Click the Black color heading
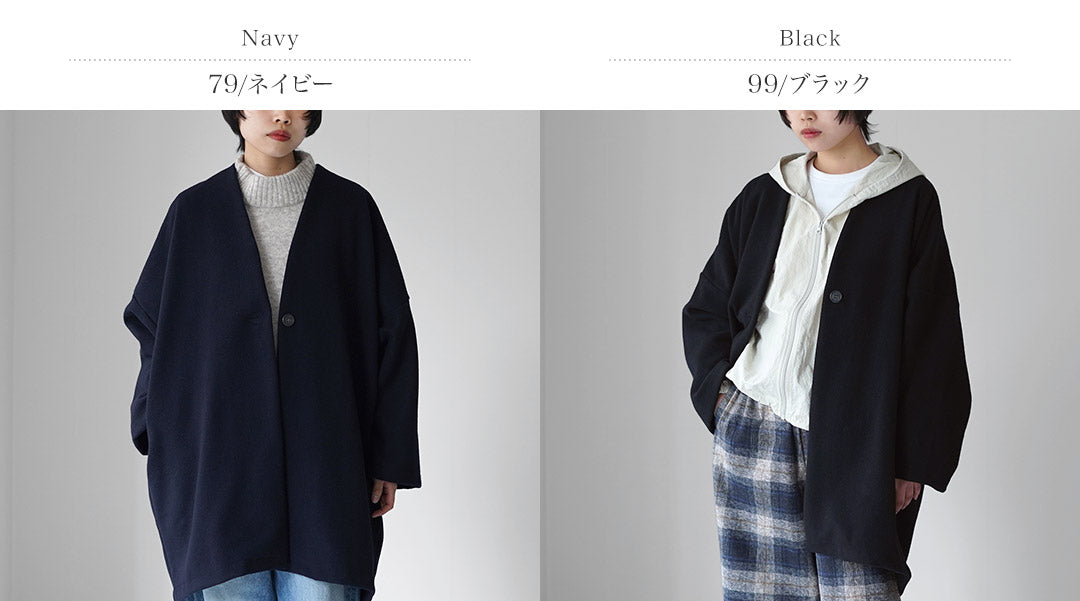The image size is (1080, 601). coord(810,38)
